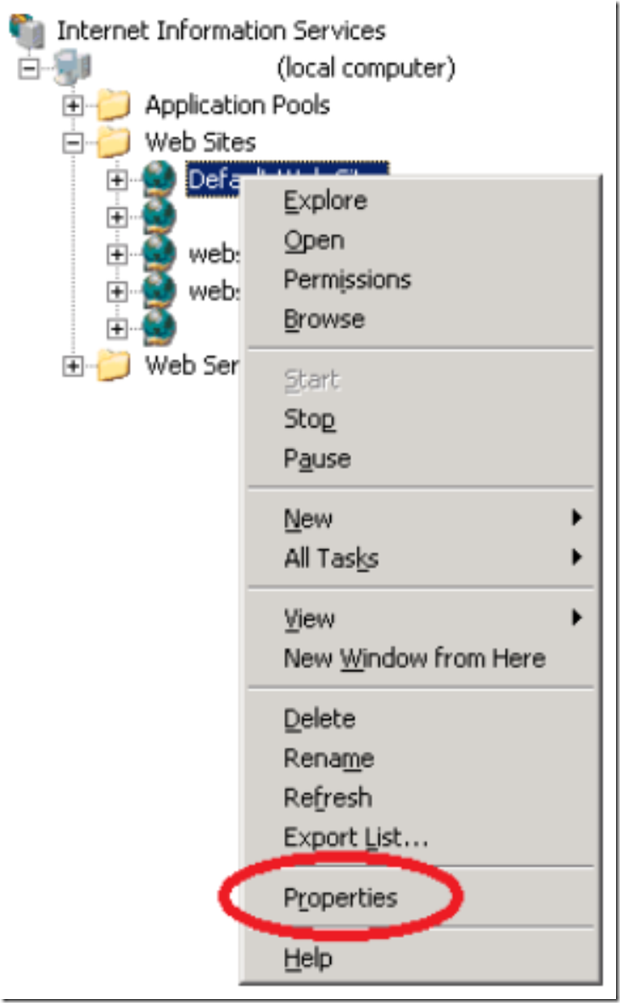Select Permissions from the context menu
The image size is (620, 1003).
point(347,280)
